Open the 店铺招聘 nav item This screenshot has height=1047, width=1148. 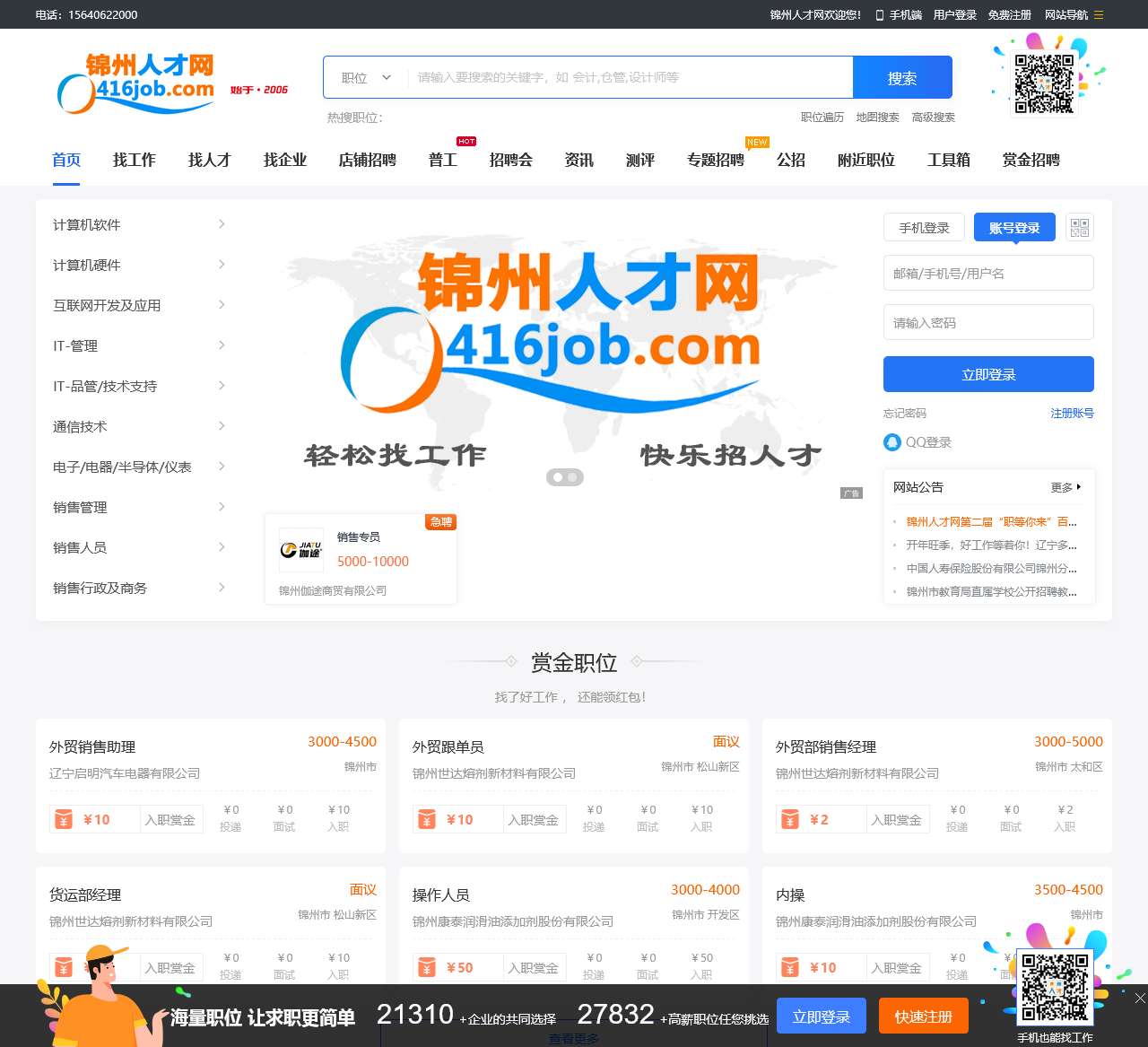point(368,160)
